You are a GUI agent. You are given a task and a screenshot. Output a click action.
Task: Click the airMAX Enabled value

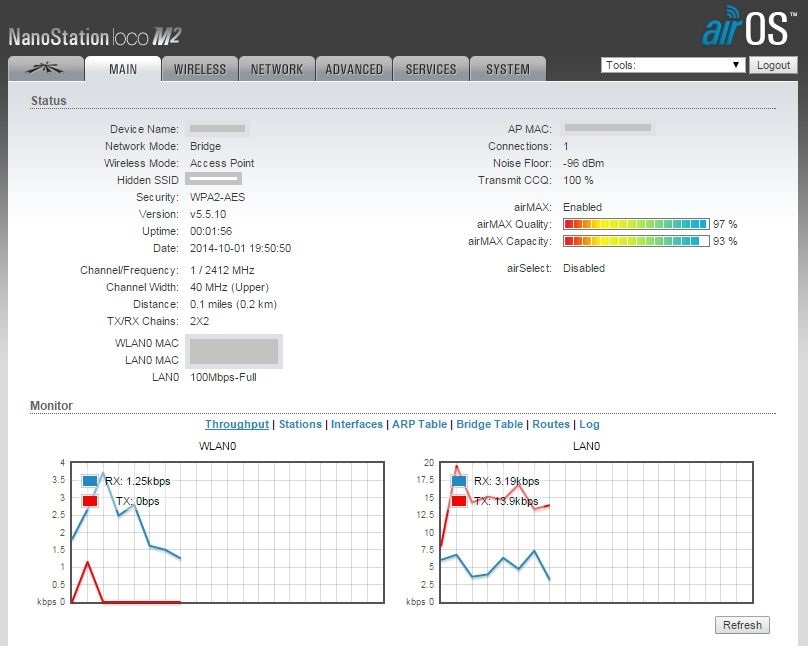click(582, 207)
